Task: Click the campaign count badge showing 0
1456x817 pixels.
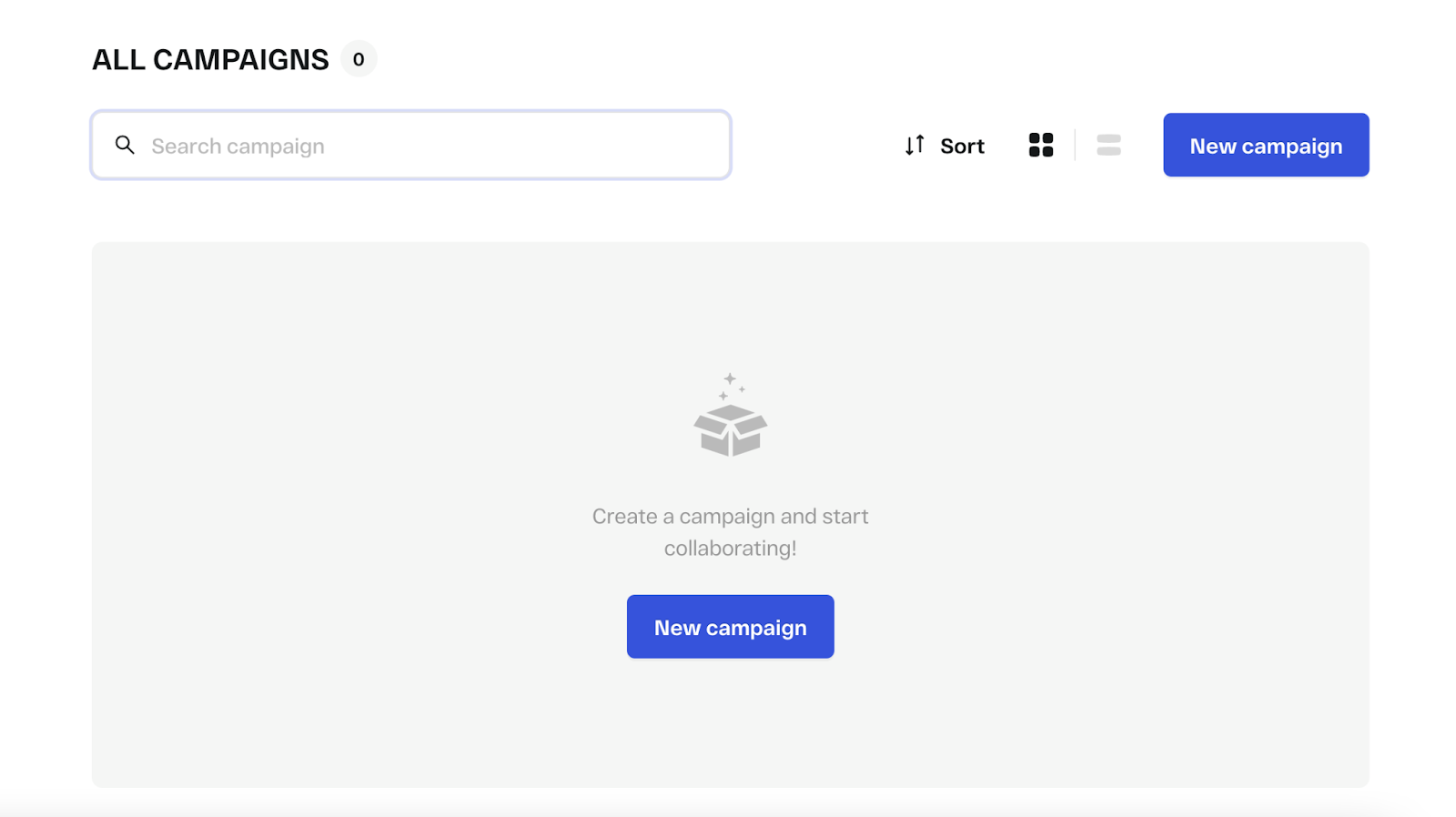Action: [359, 59]
